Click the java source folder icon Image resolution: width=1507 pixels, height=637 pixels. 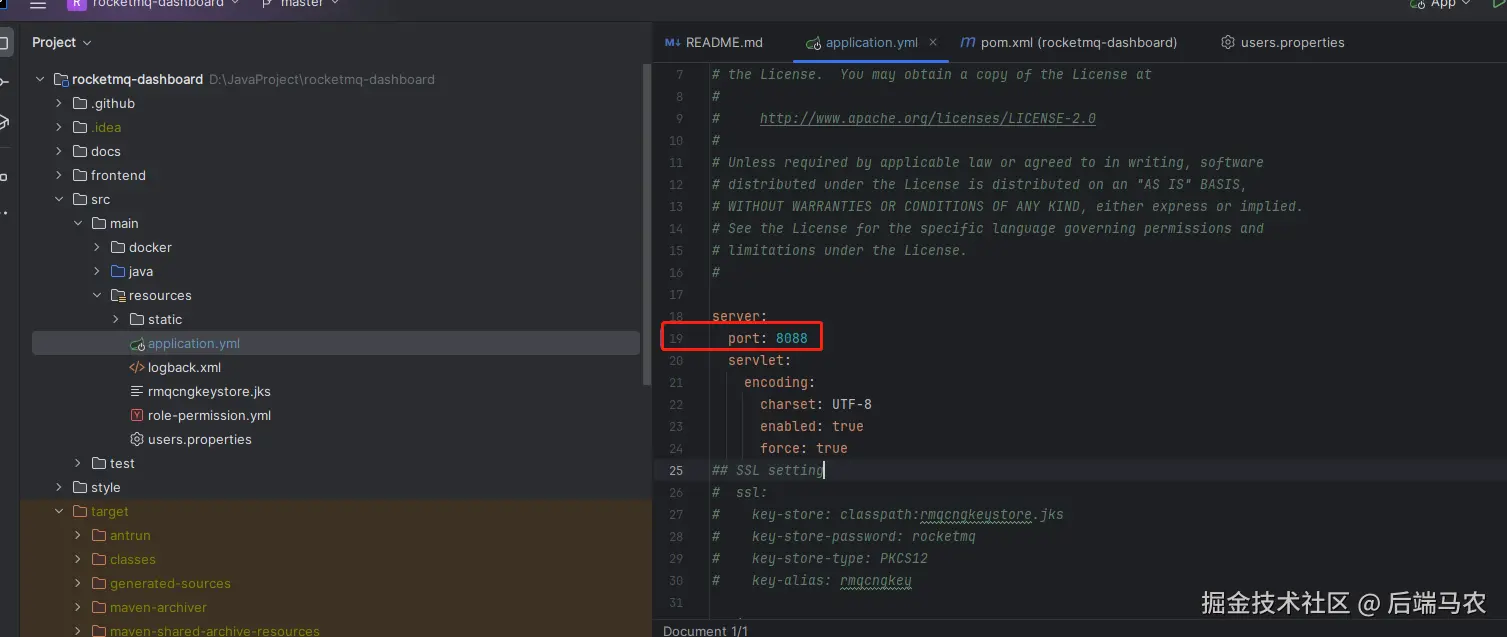point(118,272)
